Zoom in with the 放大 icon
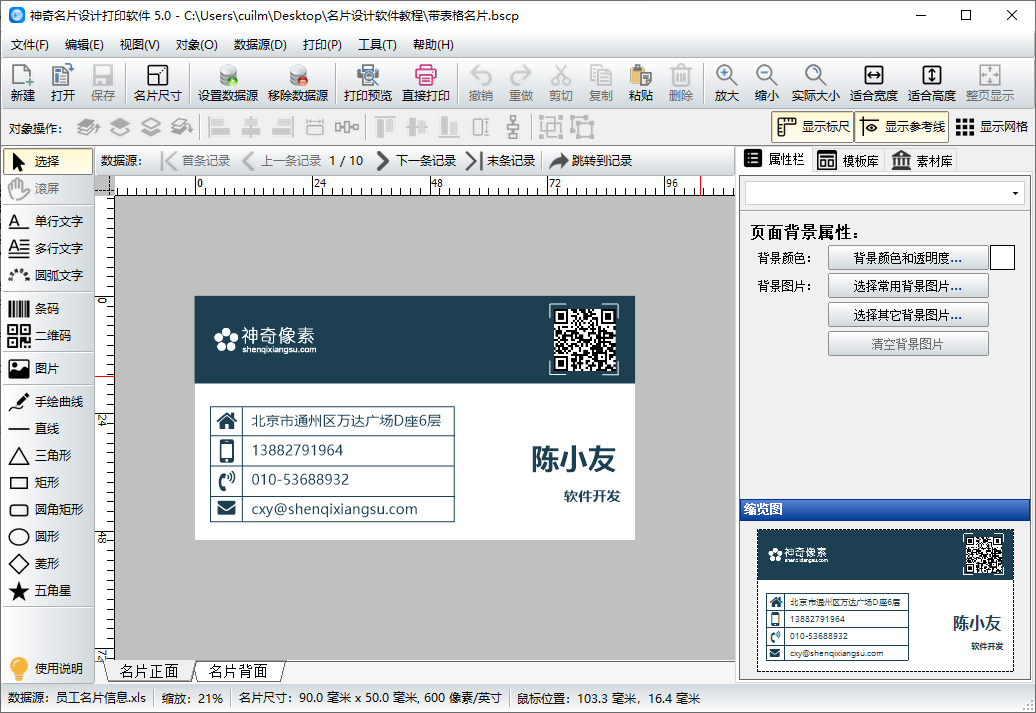The height and width of the screenshot is (713, 1036). pos(726,83)
